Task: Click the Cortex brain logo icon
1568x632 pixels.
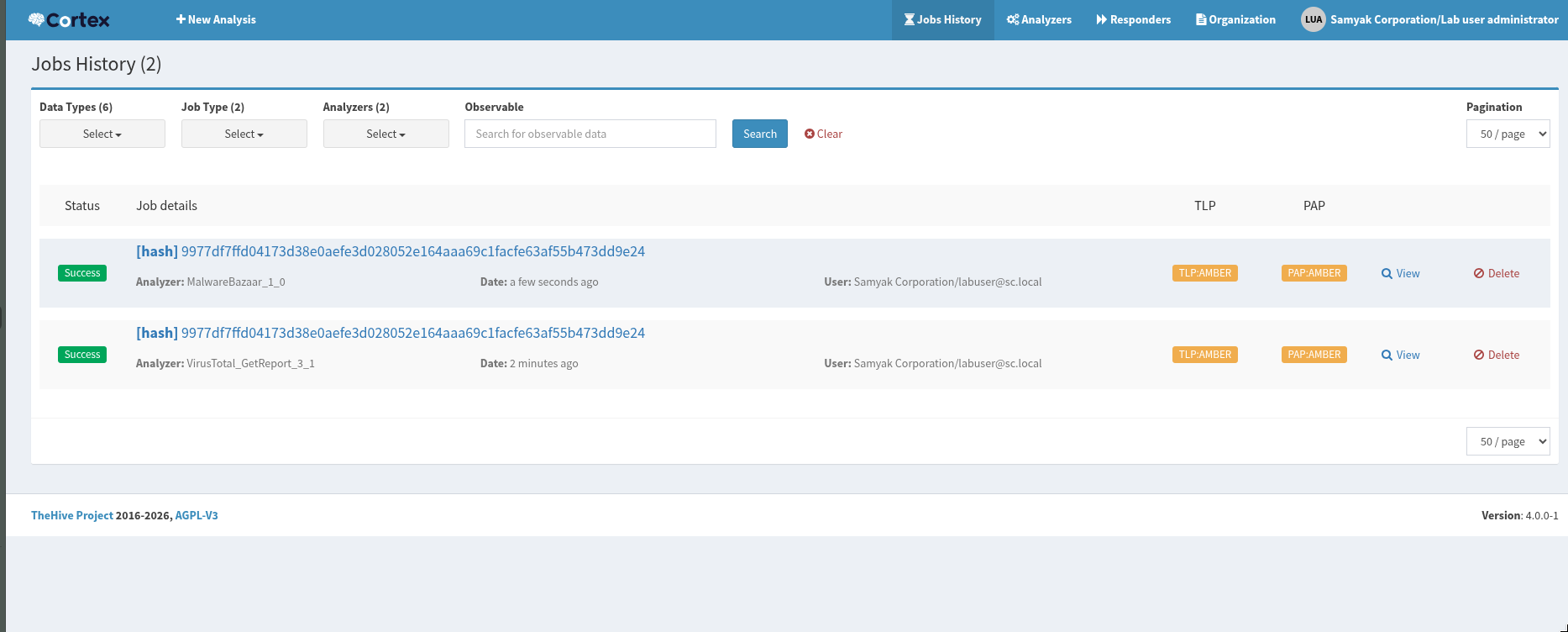Action: (36, 19)
